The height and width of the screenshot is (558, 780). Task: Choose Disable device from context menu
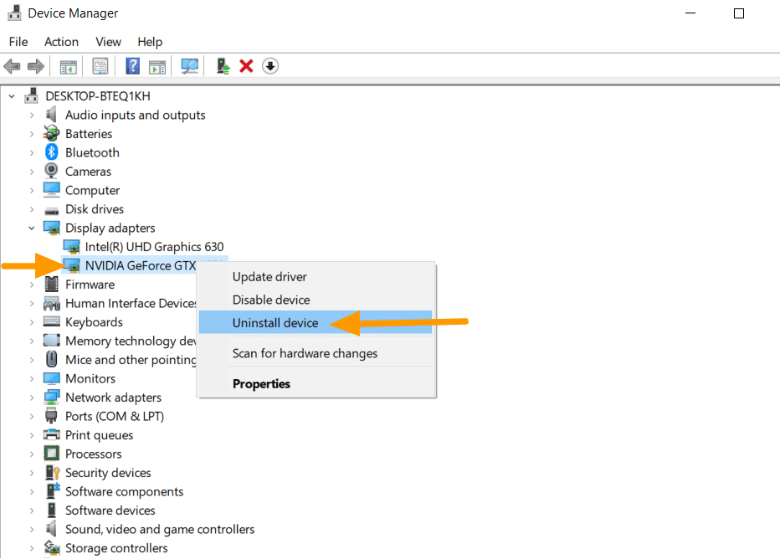[x=317, y=300]
